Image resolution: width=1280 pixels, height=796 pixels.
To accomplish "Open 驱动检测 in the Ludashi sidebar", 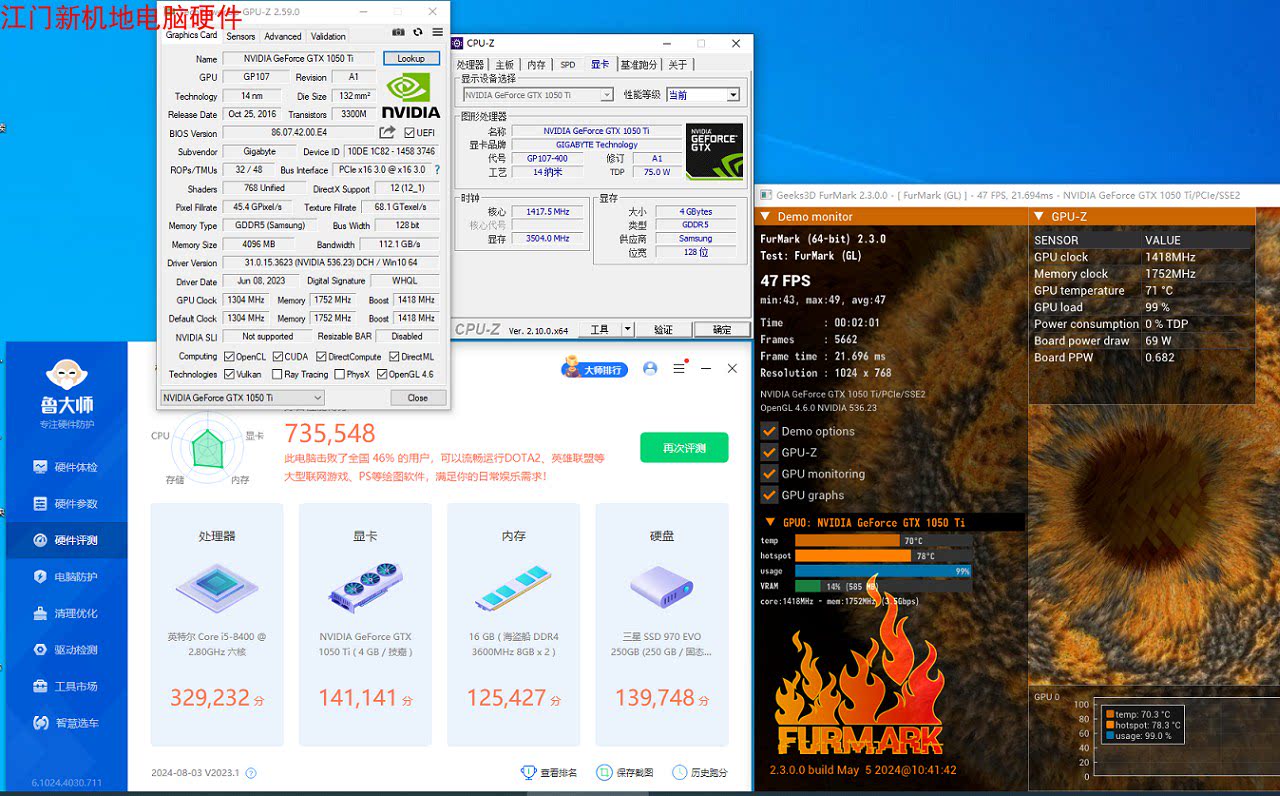I will [x=66, y=650].
